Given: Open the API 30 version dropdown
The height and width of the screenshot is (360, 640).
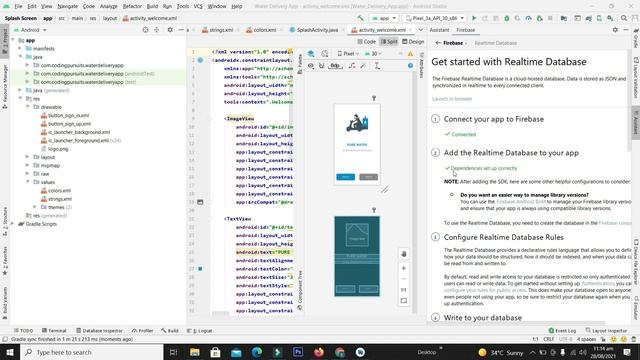Looking at the screenshot, I should click(373, 53).
